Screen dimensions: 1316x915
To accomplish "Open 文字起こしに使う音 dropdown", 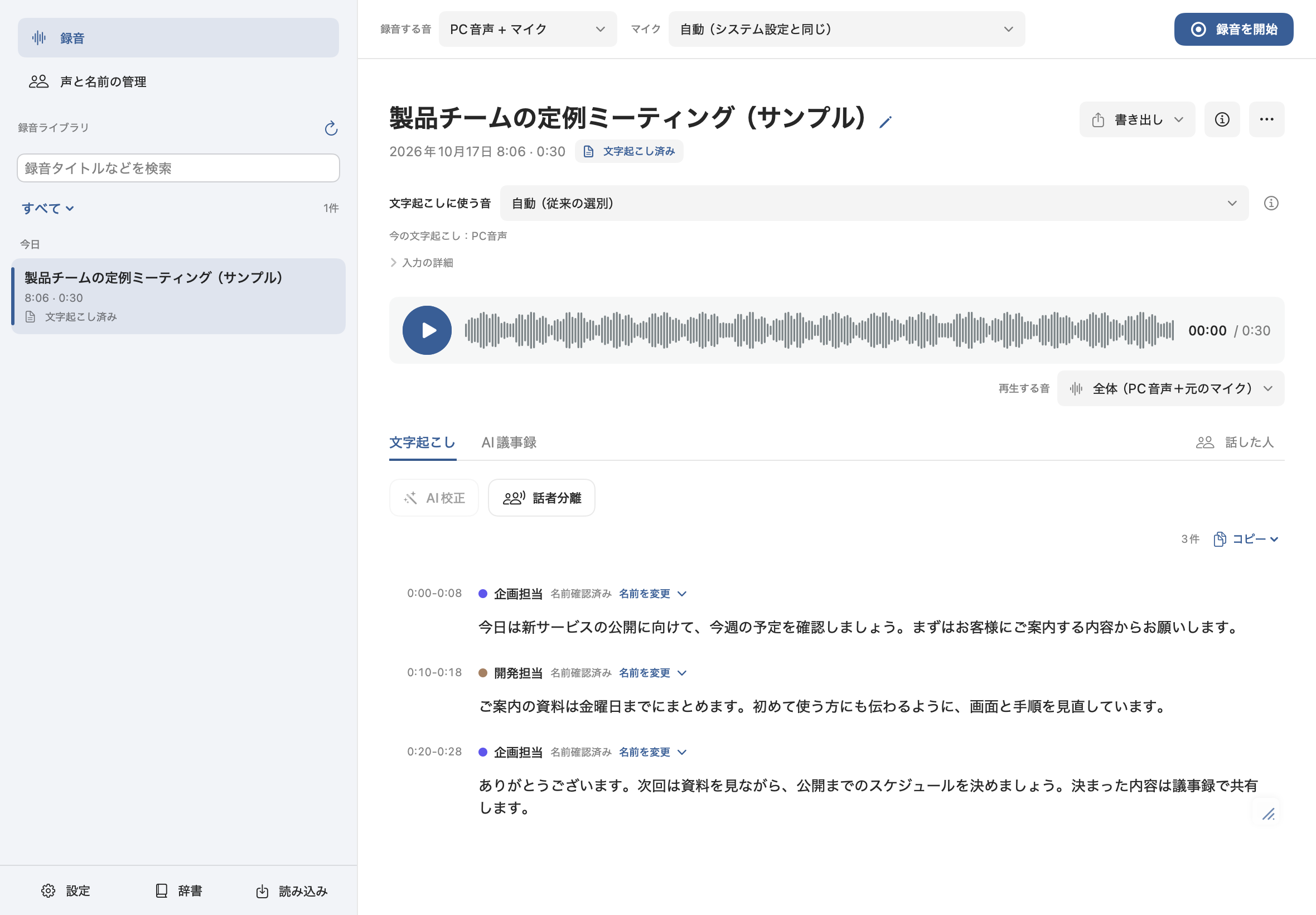I will pyautogui.click(x=874, y=203).
